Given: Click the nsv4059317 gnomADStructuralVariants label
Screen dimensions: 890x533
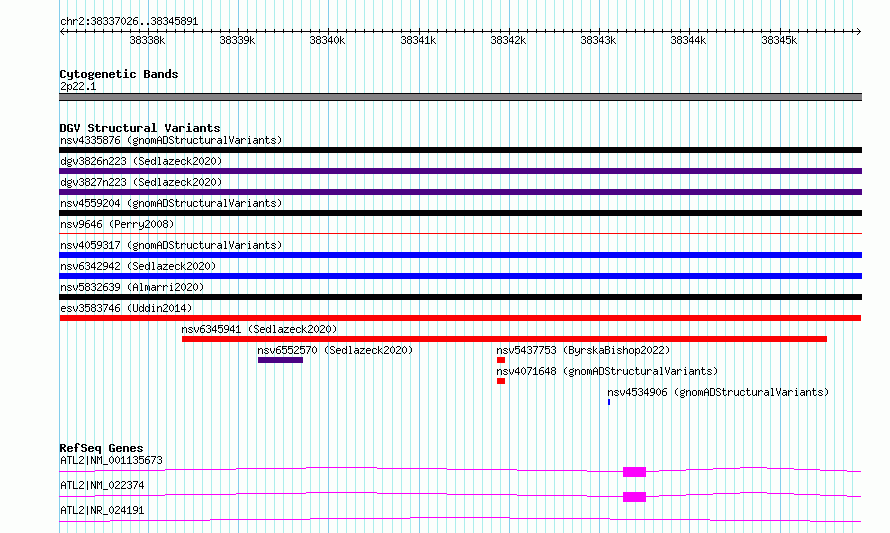Looking at the screenshot, I should click(171, 245).
